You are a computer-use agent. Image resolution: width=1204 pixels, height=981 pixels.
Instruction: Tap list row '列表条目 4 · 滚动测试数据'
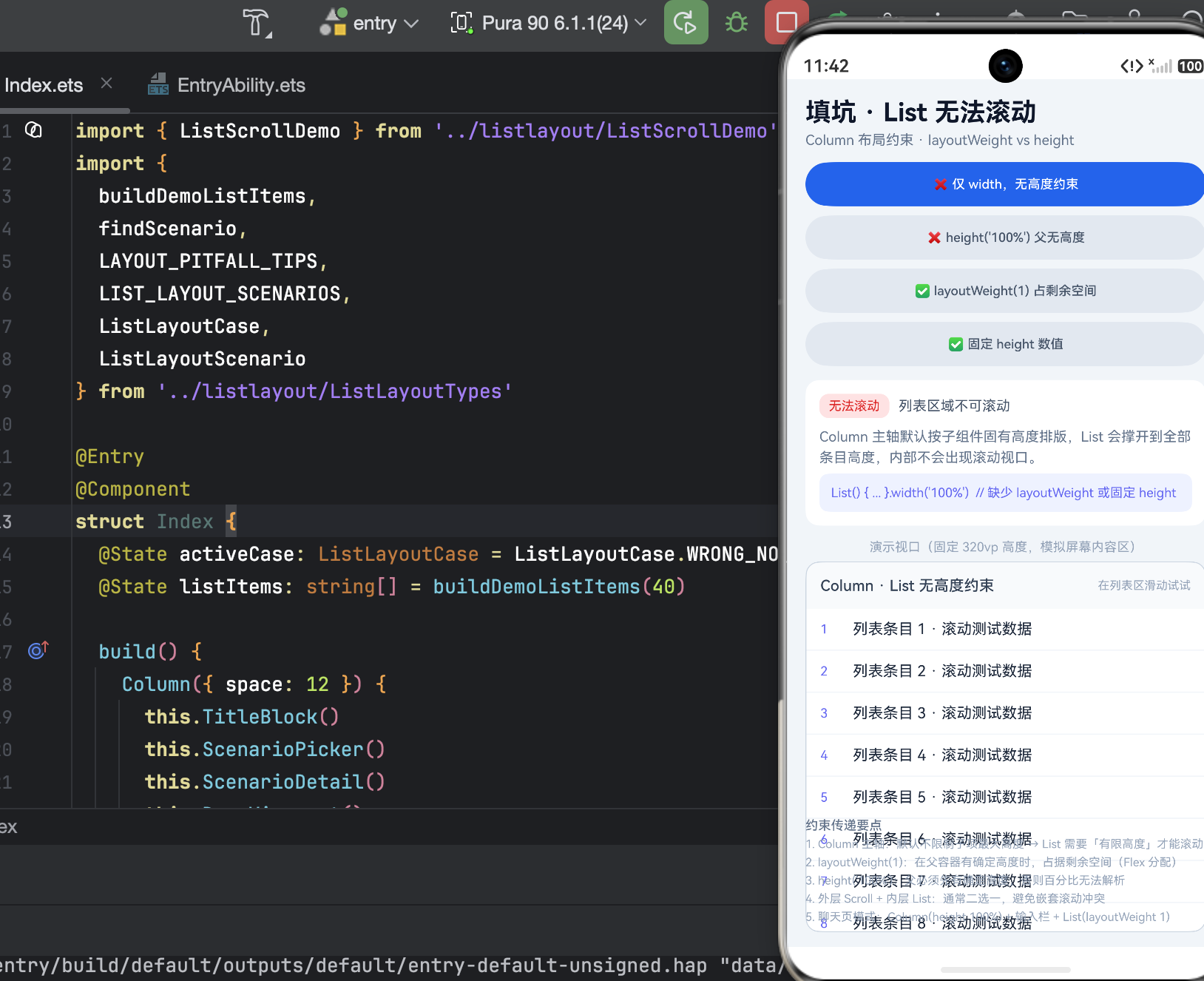[x=1004, y=755]
